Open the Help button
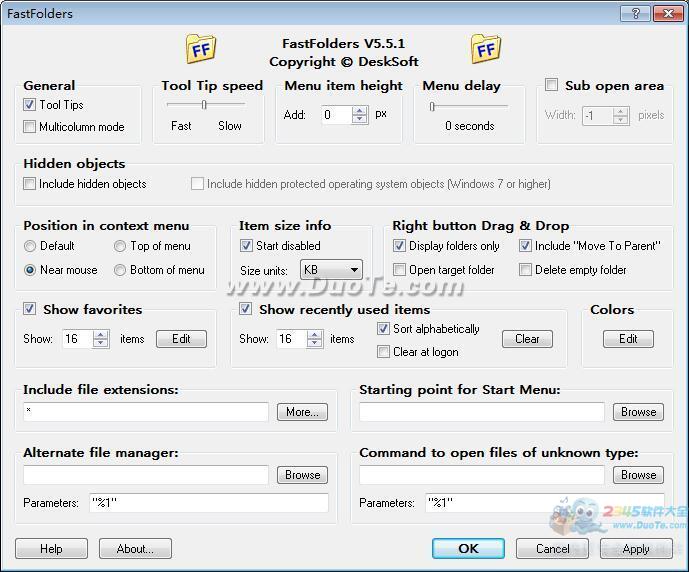Screen dimensions: 689x572 tap(51, 549)
